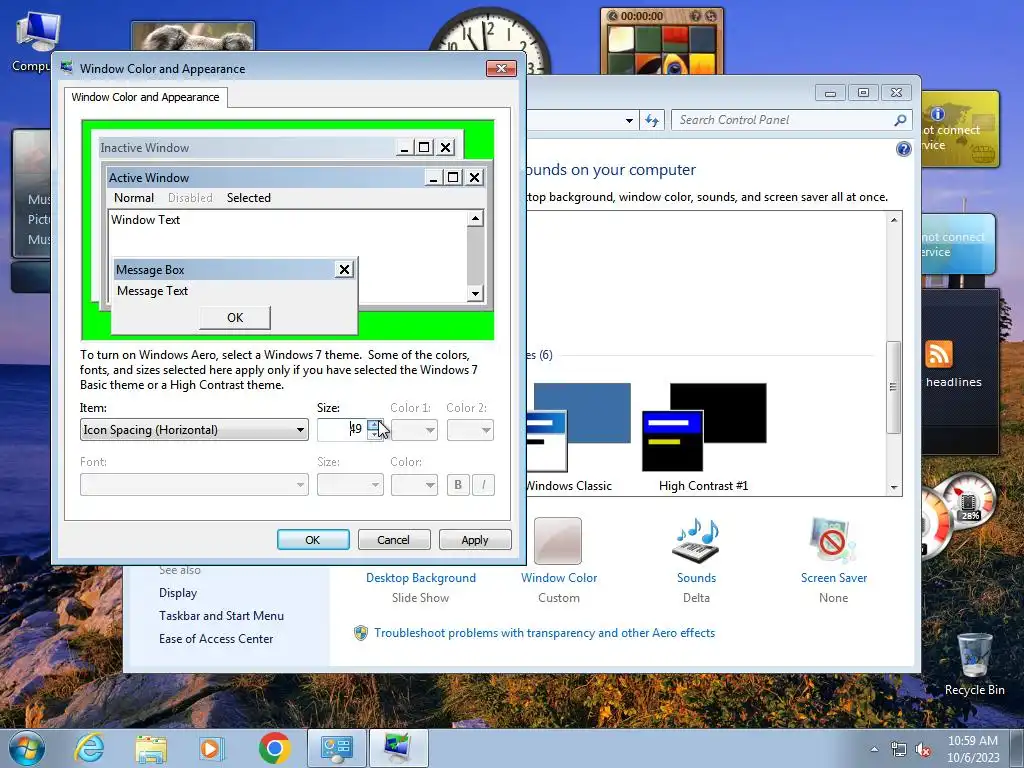Open Taskbar and Start Menu link

[x=221, y=616]
